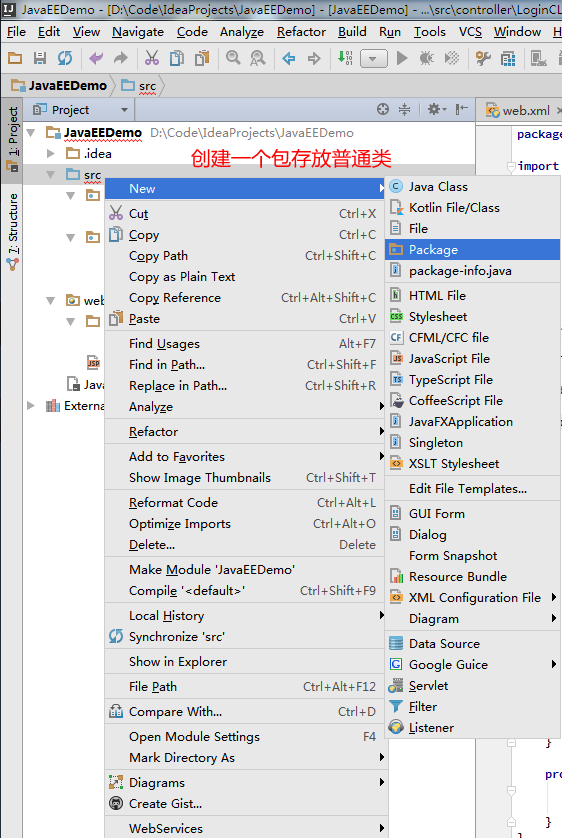Open the 7: Structure side tab
Screen dimensions: 562x838
click(x=12, y=231)
